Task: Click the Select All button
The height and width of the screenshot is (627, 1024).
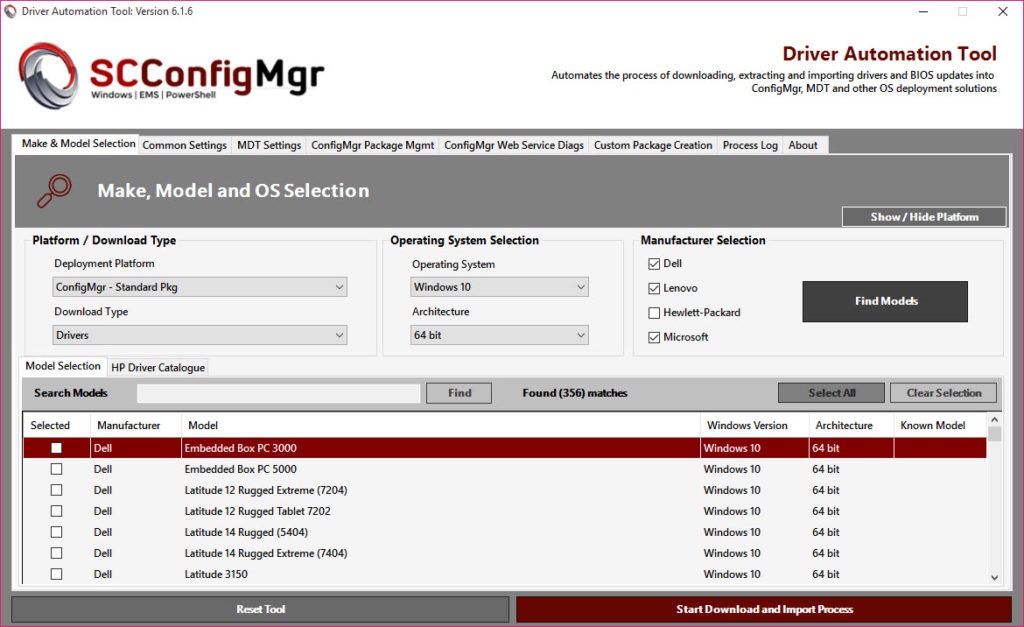Action: click(x=831, y=393)
